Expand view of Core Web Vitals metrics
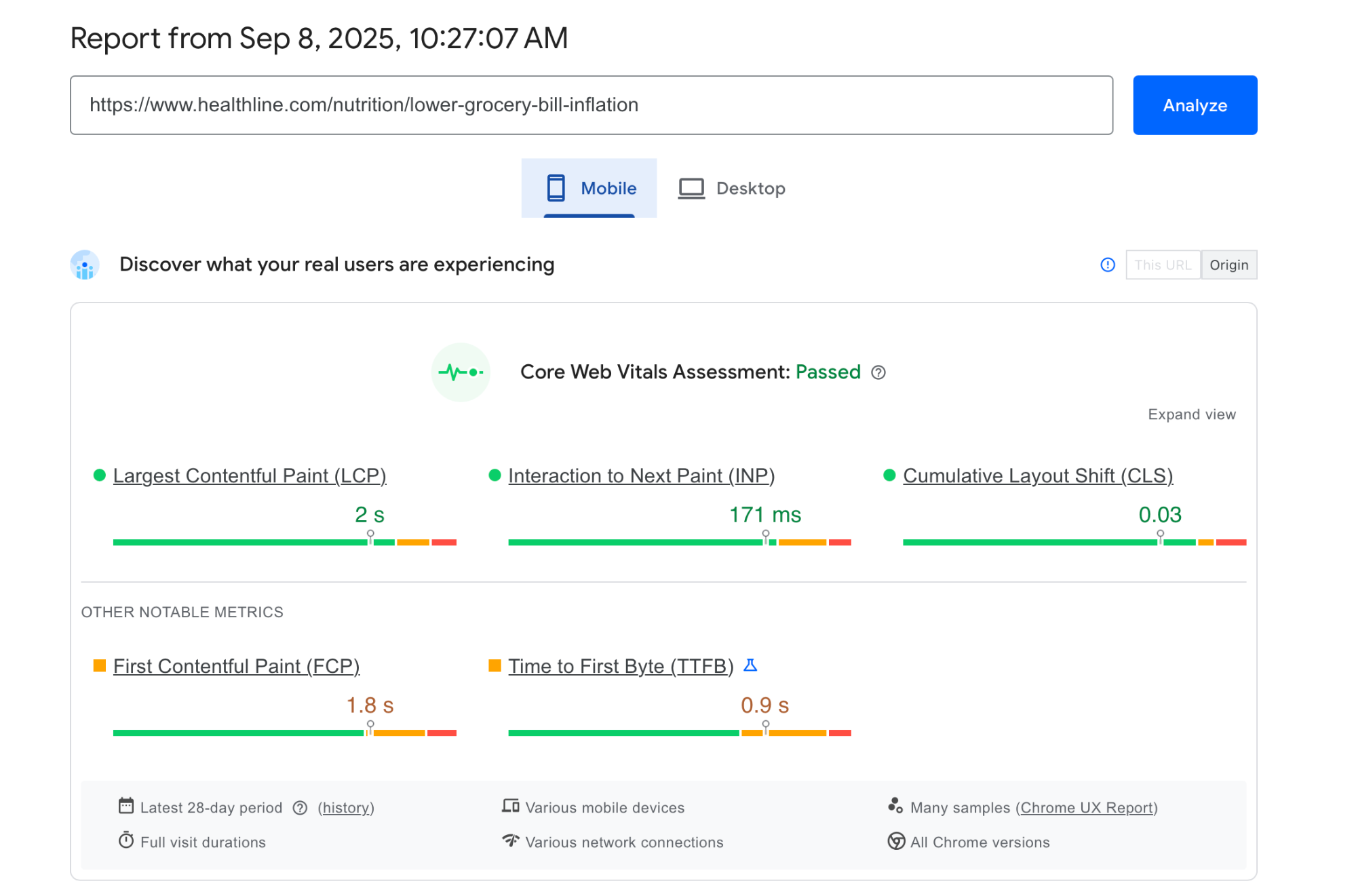Image resolution: width=1356 pixels, height=896 pixels. point(1191,414)
